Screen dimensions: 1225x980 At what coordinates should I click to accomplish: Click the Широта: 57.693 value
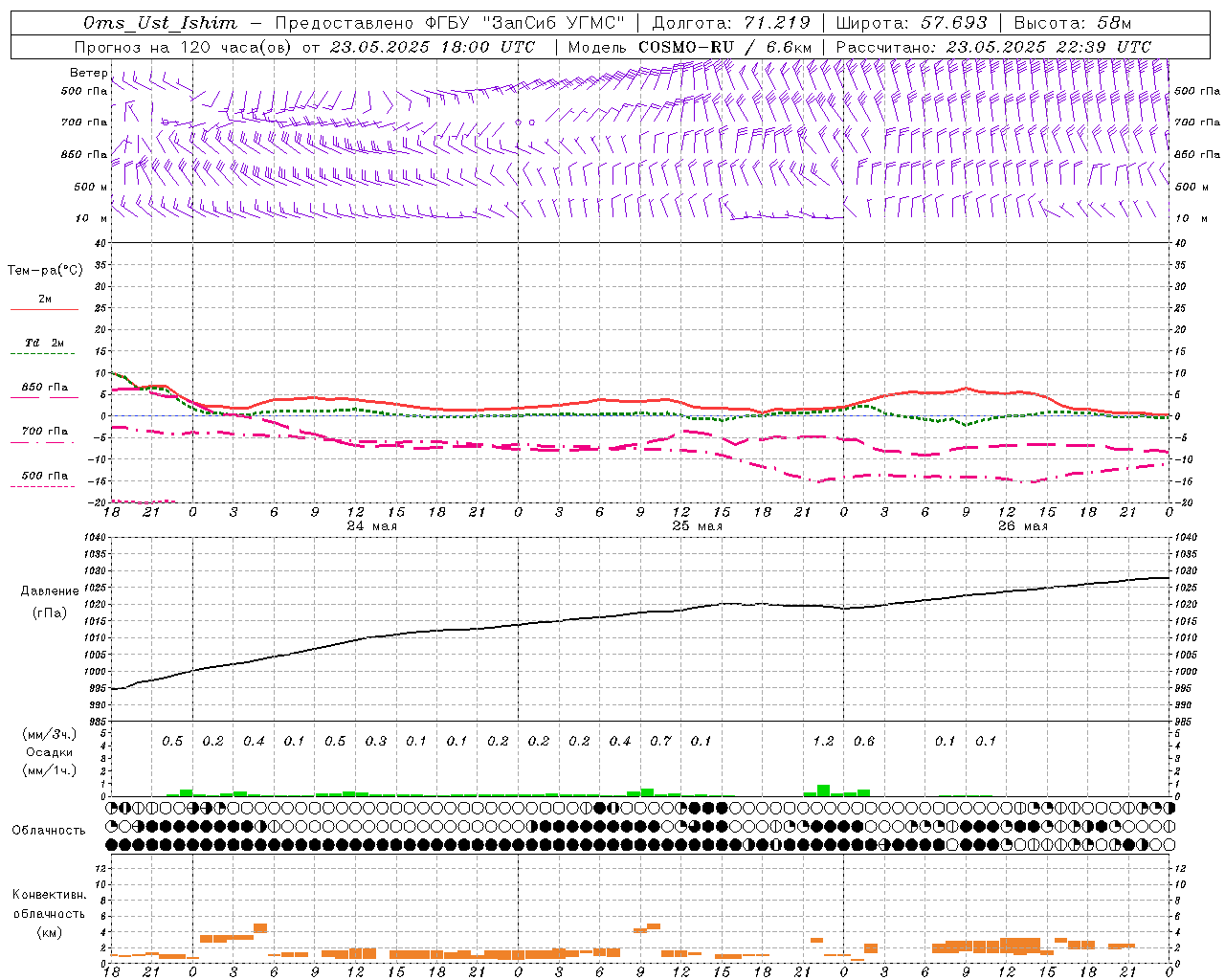[x=911, y=23]
